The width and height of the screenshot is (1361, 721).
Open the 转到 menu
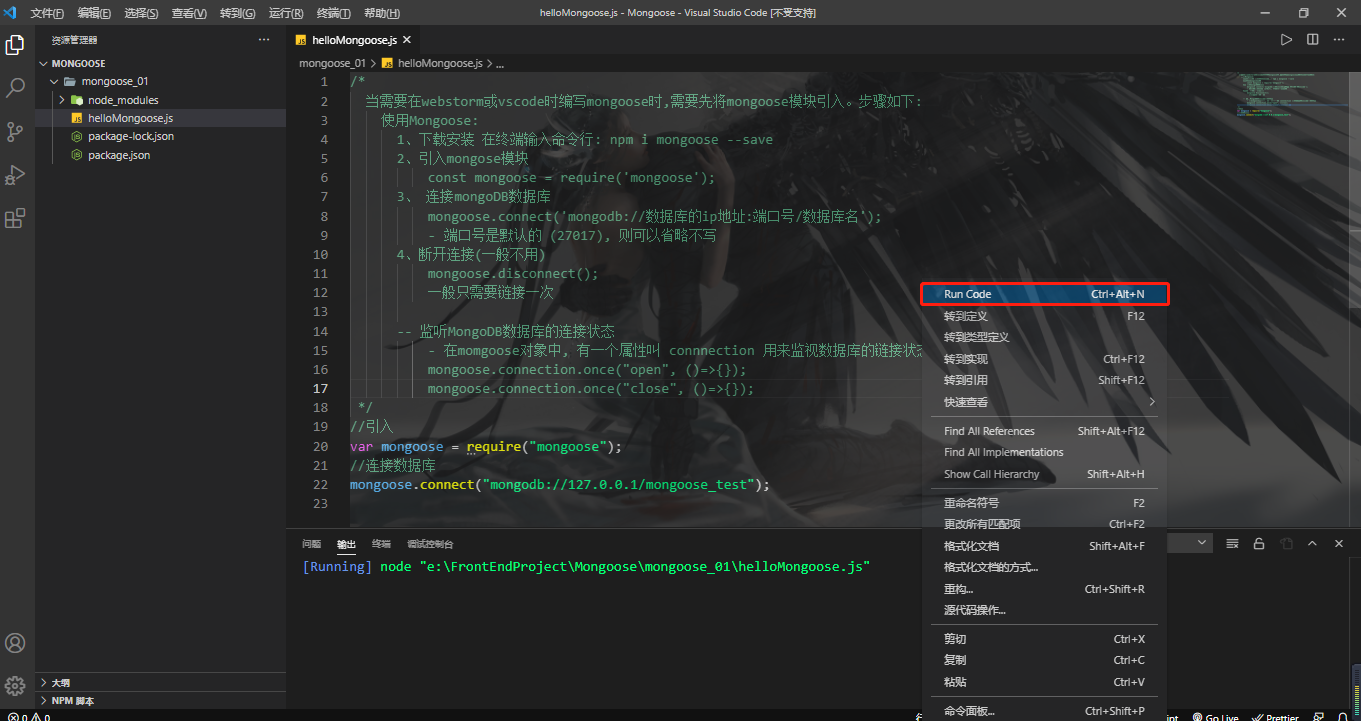coord(237,13)
